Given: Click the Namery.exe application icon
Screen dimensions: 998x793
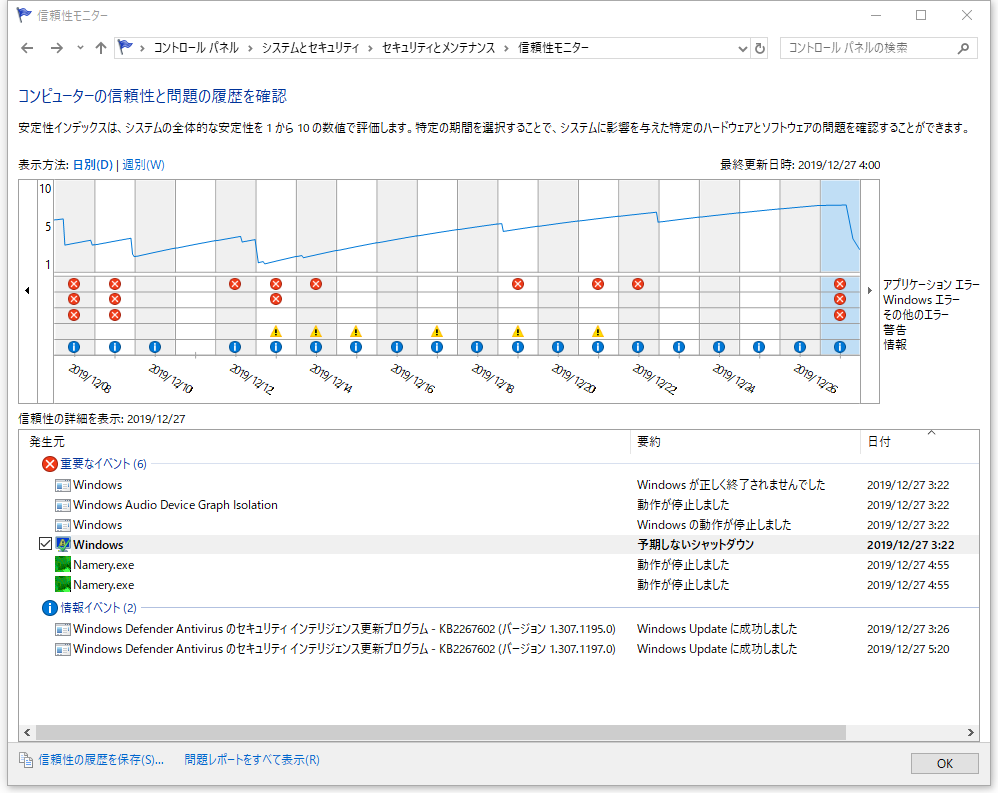Looking at the screenshot, I should (62, 564).
